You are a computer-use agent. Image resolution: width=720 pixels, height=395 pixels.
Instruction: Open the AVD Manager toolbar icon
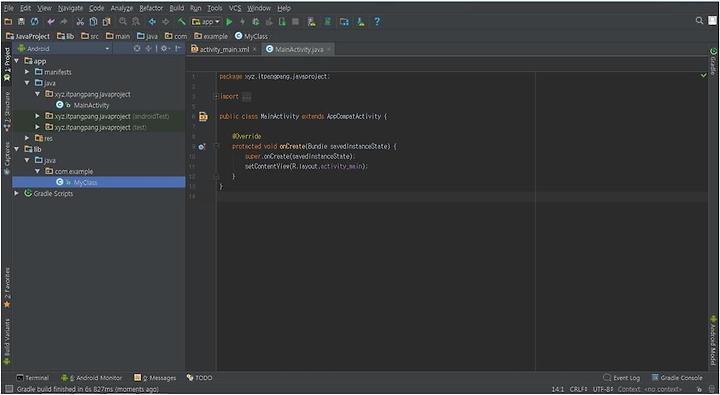[x=312, y=22]
